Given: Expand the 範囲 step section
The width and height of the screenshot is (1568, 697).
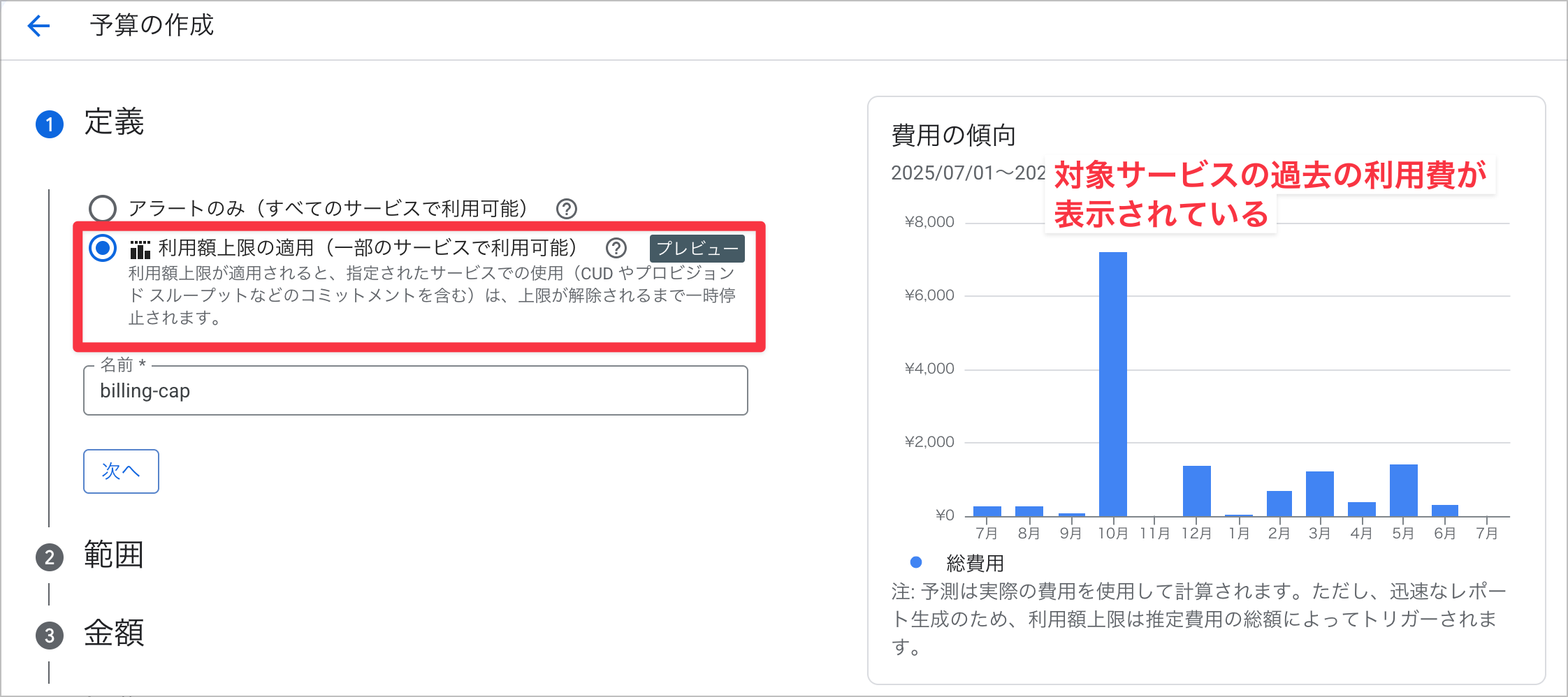Looking at the screenshot, I should (114, 555).
